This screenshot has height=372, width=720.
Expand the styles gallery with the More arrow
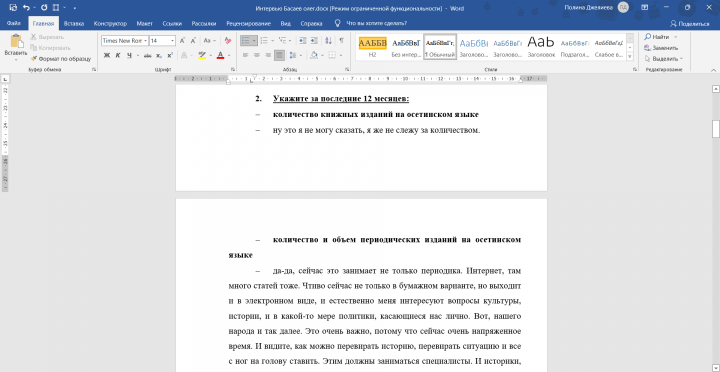coord(630,56)
